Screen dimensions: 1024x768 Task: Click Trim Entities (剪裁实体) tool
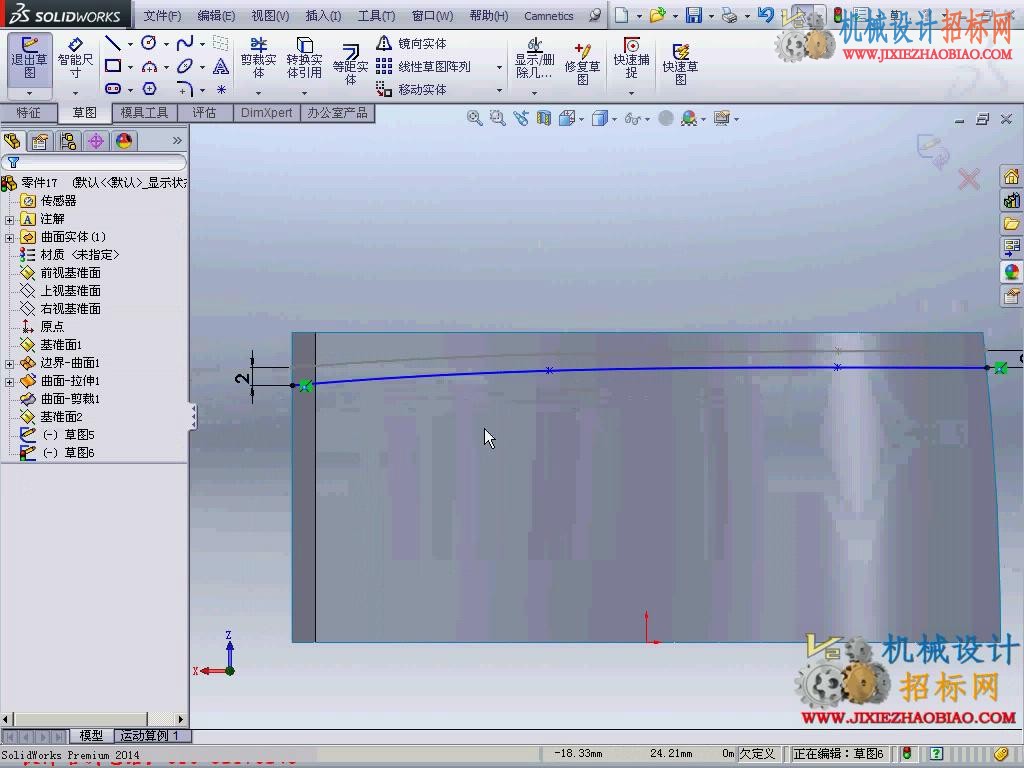[259, 59]
